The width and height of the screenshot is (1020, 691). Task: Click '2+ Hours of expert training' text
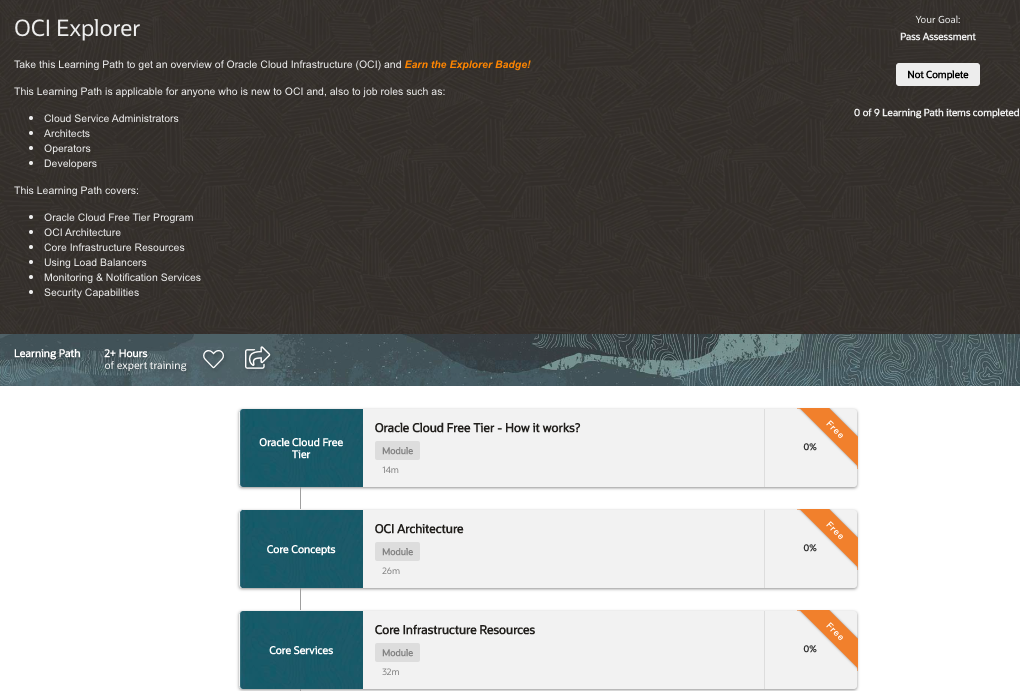pos(145,359)
